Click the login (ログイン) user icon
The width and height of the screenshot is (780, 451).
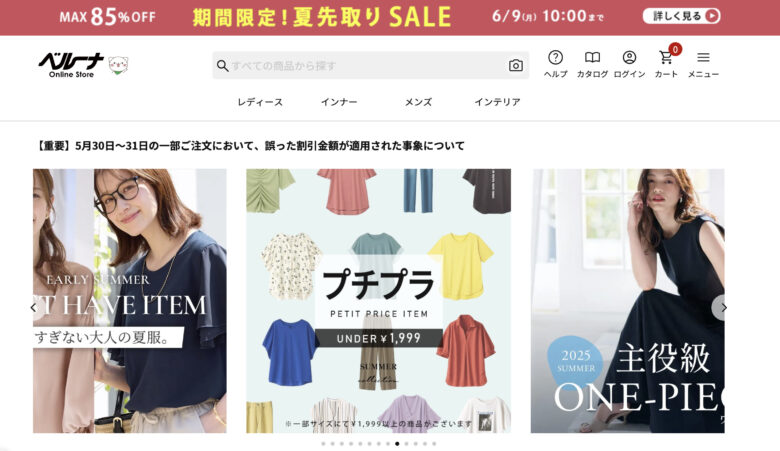pyautogui.click(x=629, y=64)
